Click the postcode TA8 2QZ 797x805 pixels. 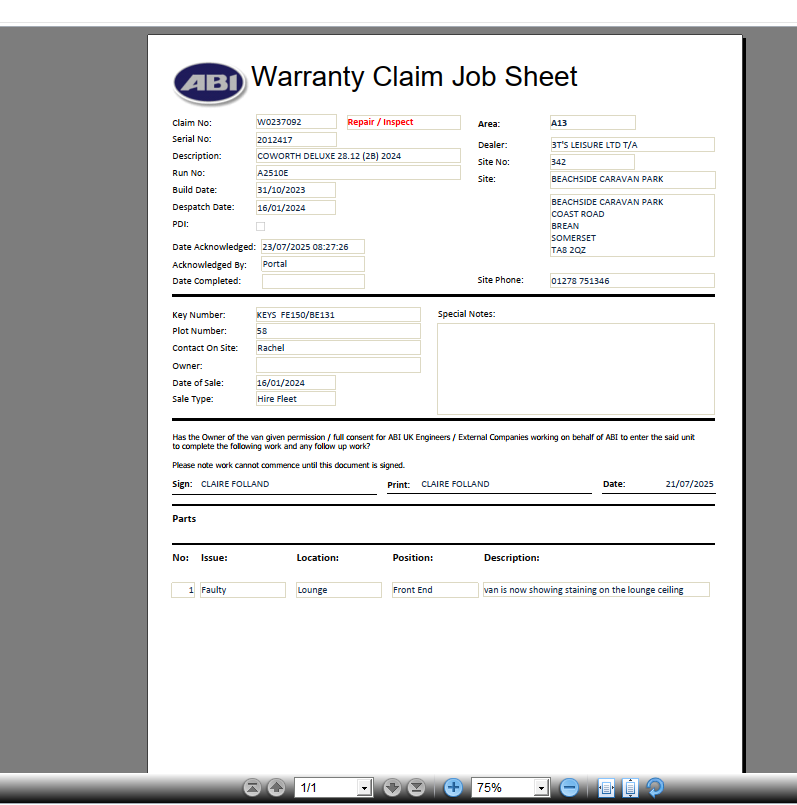[568, 250]
